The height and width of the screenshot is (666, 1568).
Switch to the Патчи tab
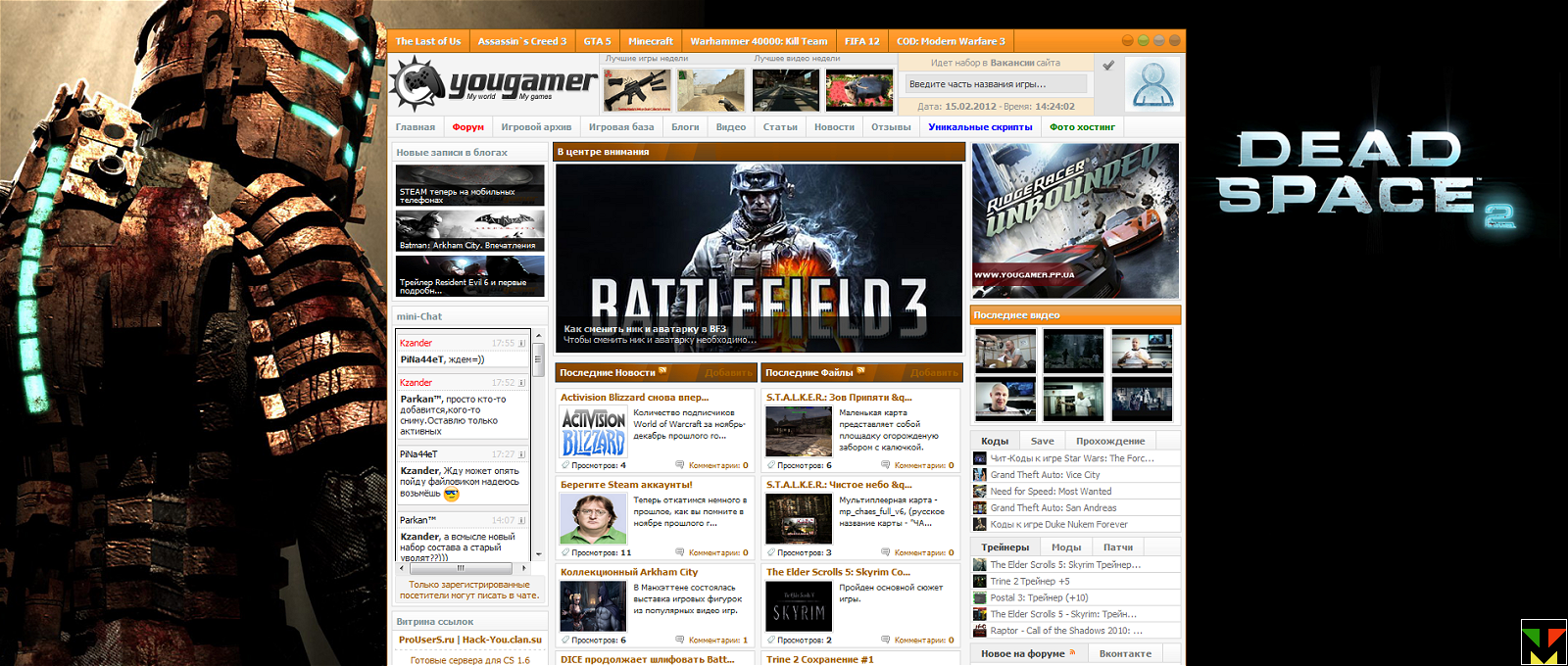point(1118,547)
